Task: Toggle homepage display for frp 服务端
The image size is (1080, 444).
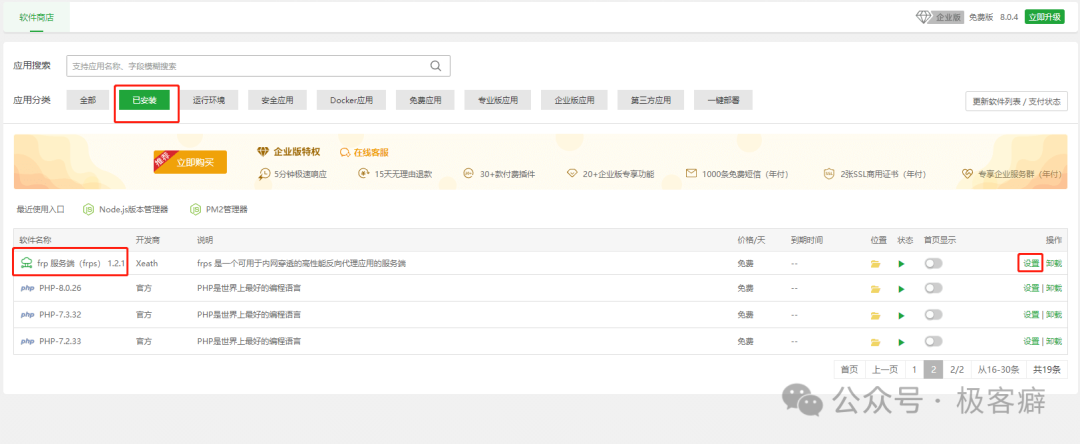Action: [x=933, y=263]
